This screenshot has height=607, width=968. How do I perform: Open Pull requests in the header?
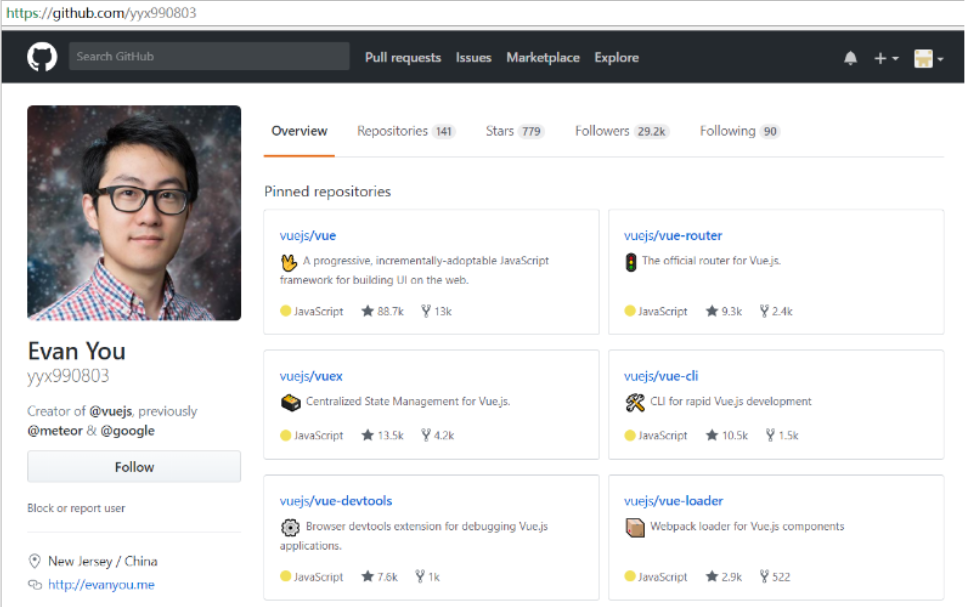[x=403, y=57]
